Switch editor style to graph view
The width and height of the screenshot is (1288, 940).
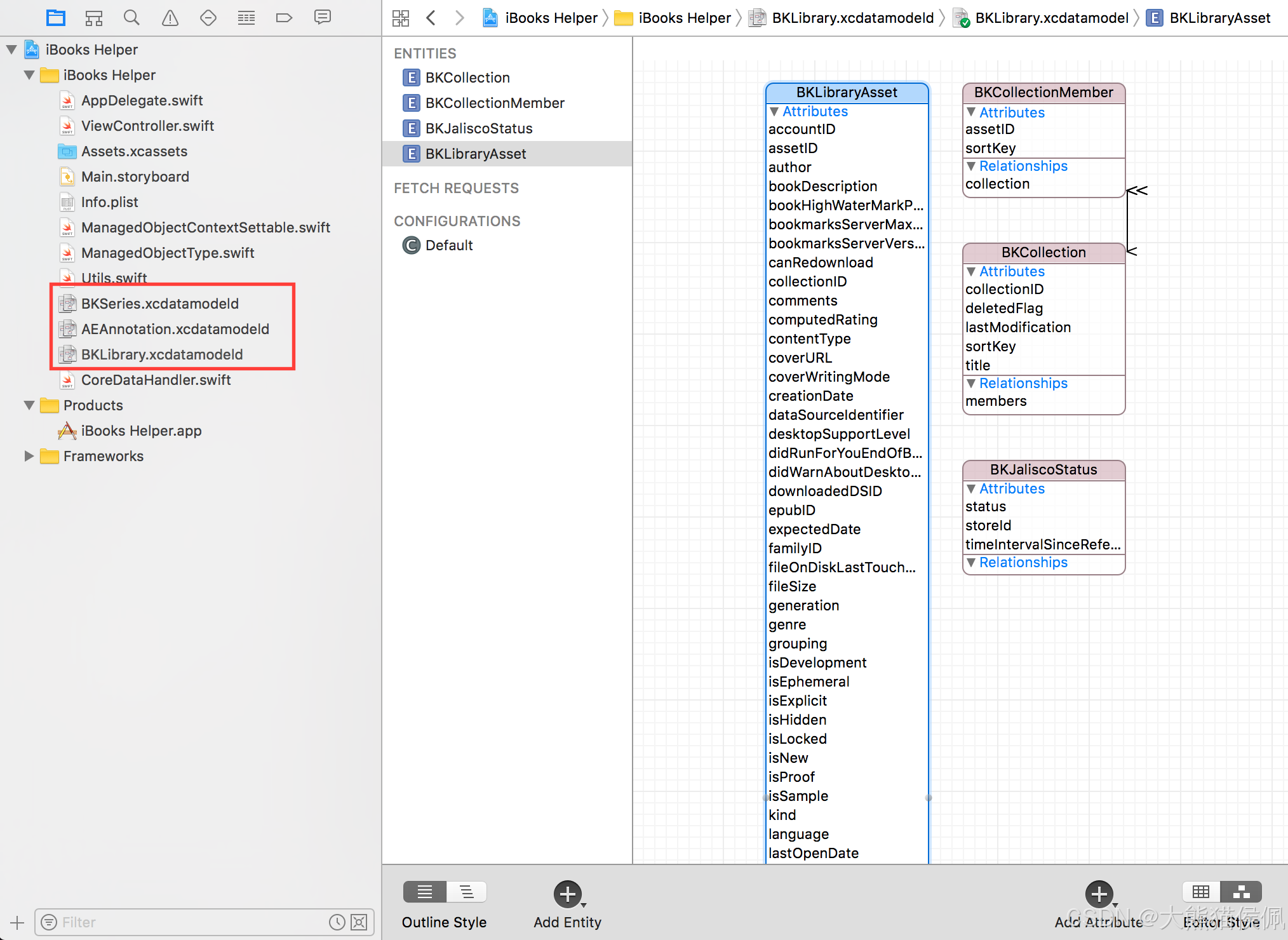(x=1241, y=892)
